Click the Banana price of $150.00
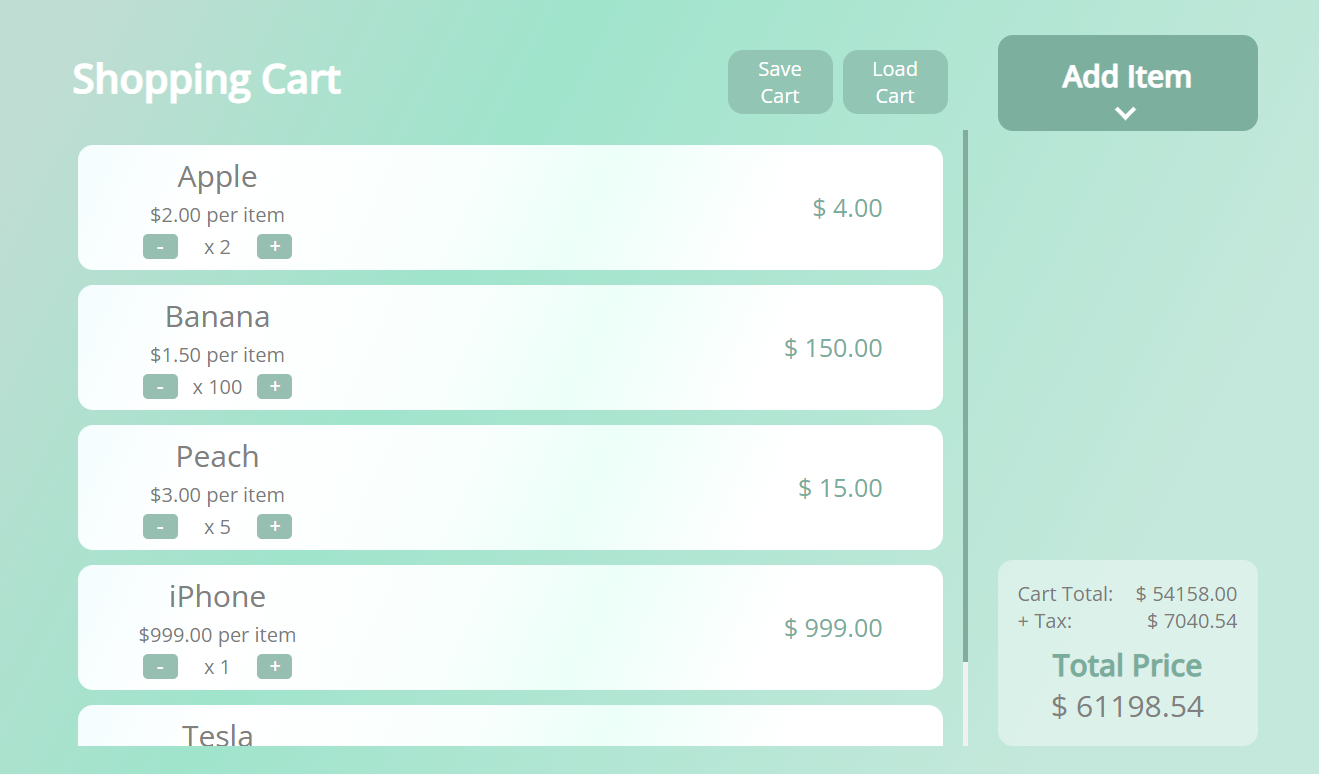Screen dimensions: 1319x774 click(833, 348)
